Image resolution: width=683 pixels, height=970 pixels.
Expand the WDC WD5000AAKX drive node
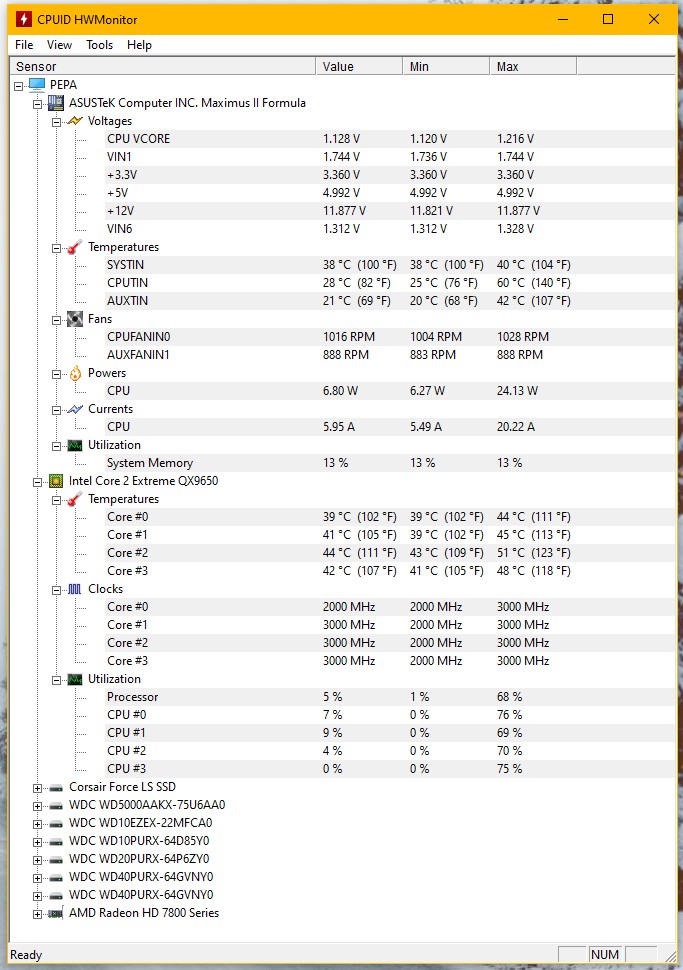tap(38, 805)
